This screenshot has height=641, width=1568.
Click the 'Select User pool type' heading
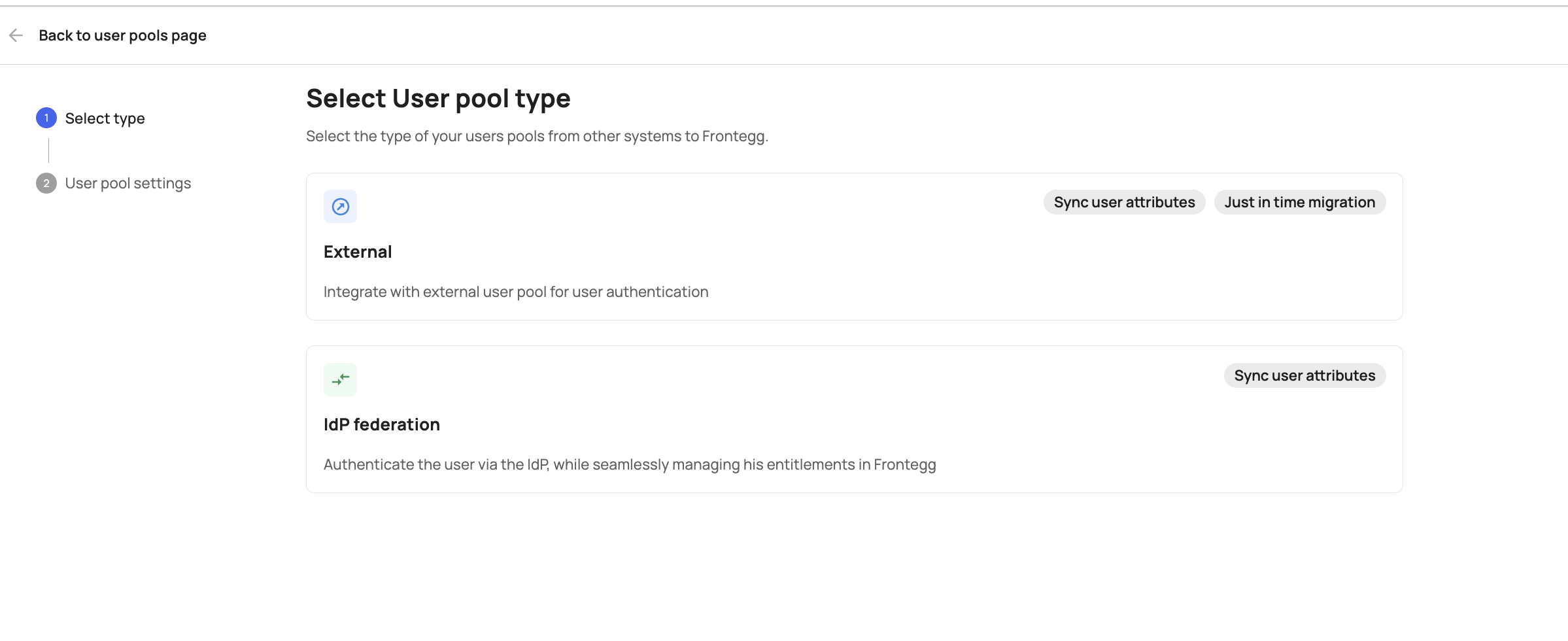(438, 99)
